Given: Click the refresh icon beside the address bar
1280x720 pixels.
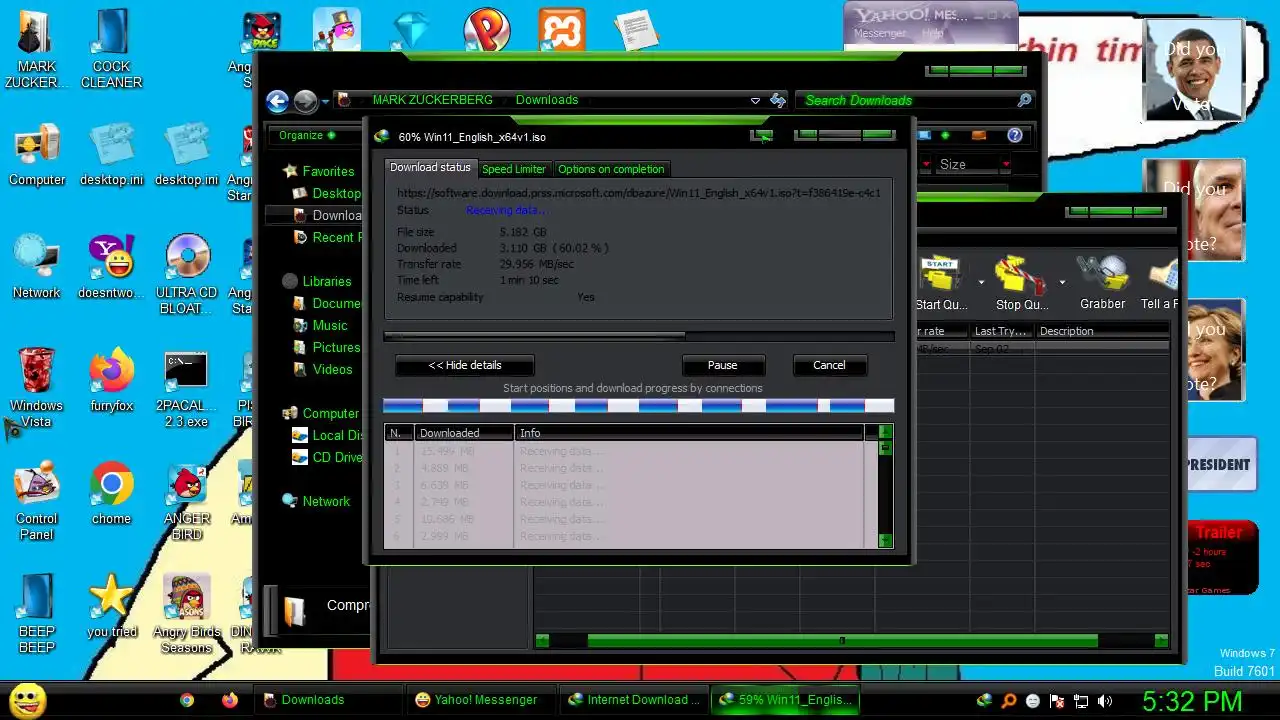Looking at the screenshot, I should pyautogui.click(x=778, y=100).
